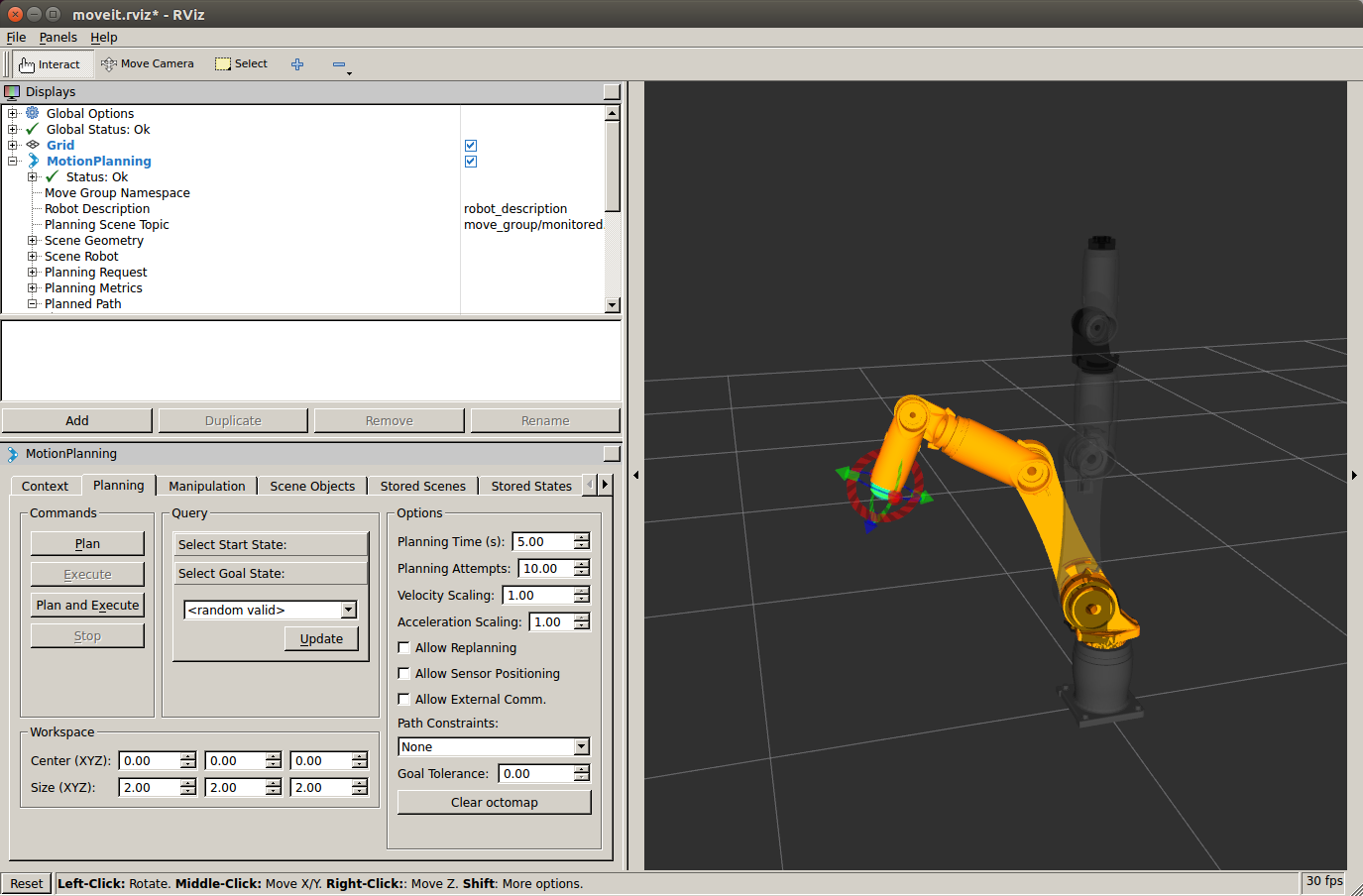Choose the Select tool in toolbar
The width and height of the screenshot is (1363, 896).
[242, 64]
